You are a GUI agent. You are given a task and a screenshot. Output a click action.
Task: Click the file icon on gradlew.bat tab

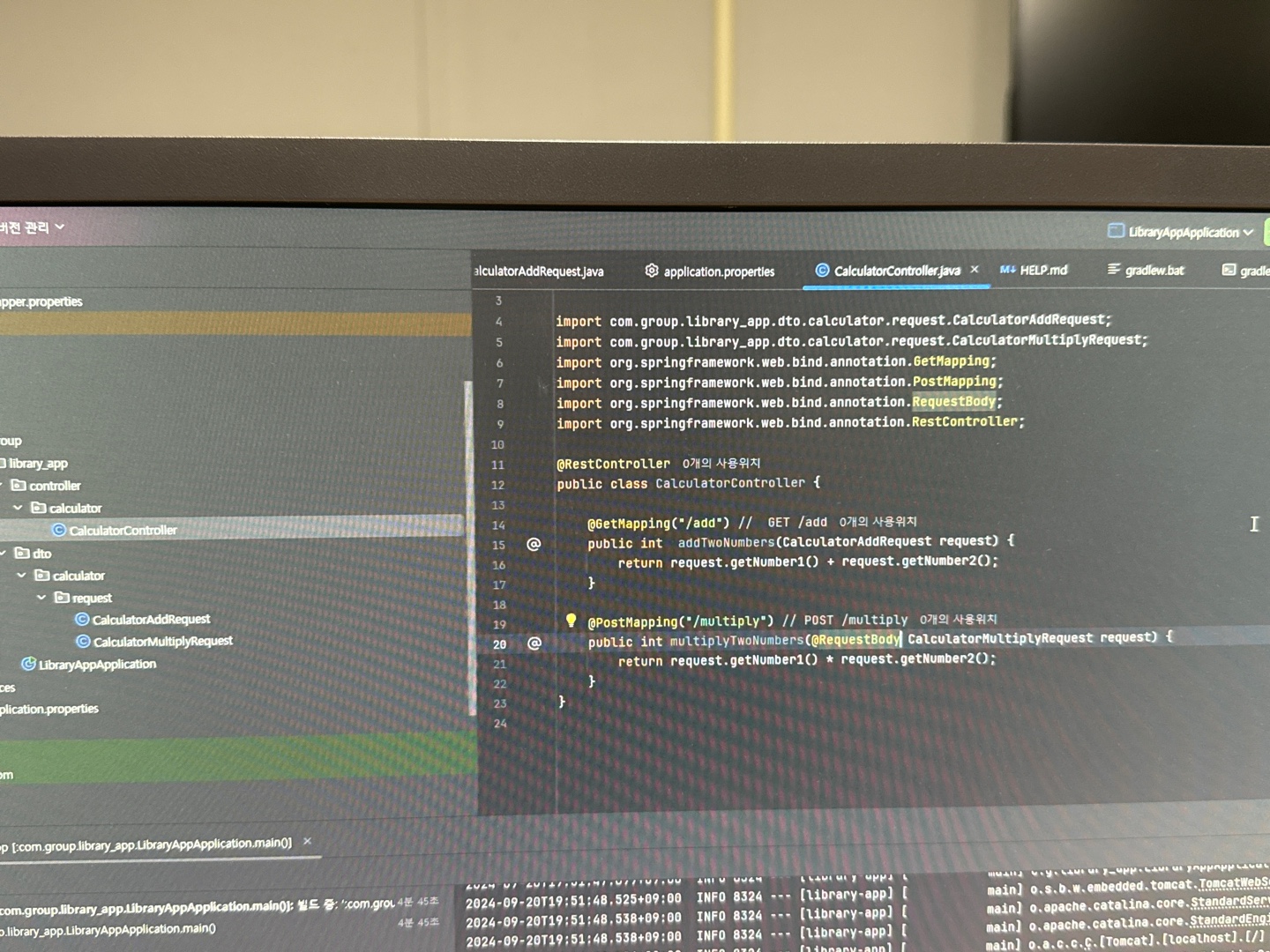1114,269
